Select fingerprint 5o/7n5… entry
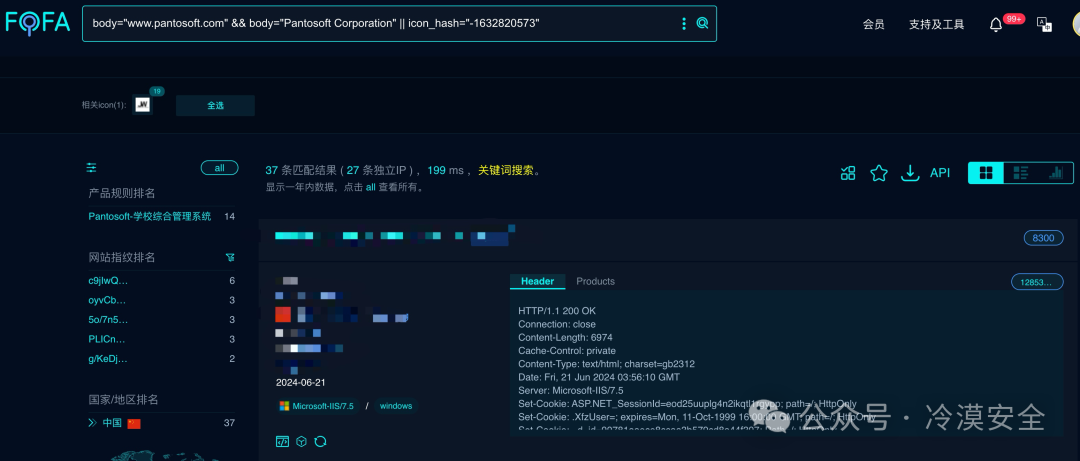This screenshot has height=461, width=1080. point(108,320)
